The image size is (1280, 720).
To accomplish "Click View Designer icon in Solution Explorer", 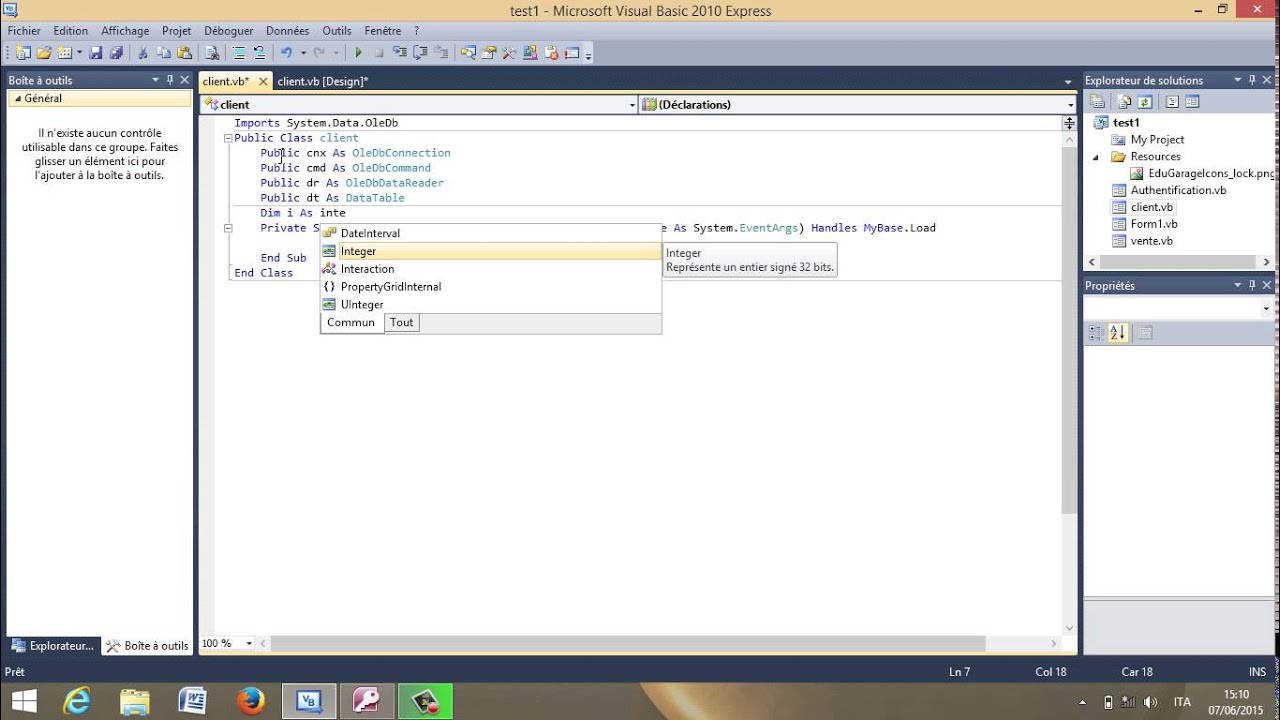I will pos(1192,101).
